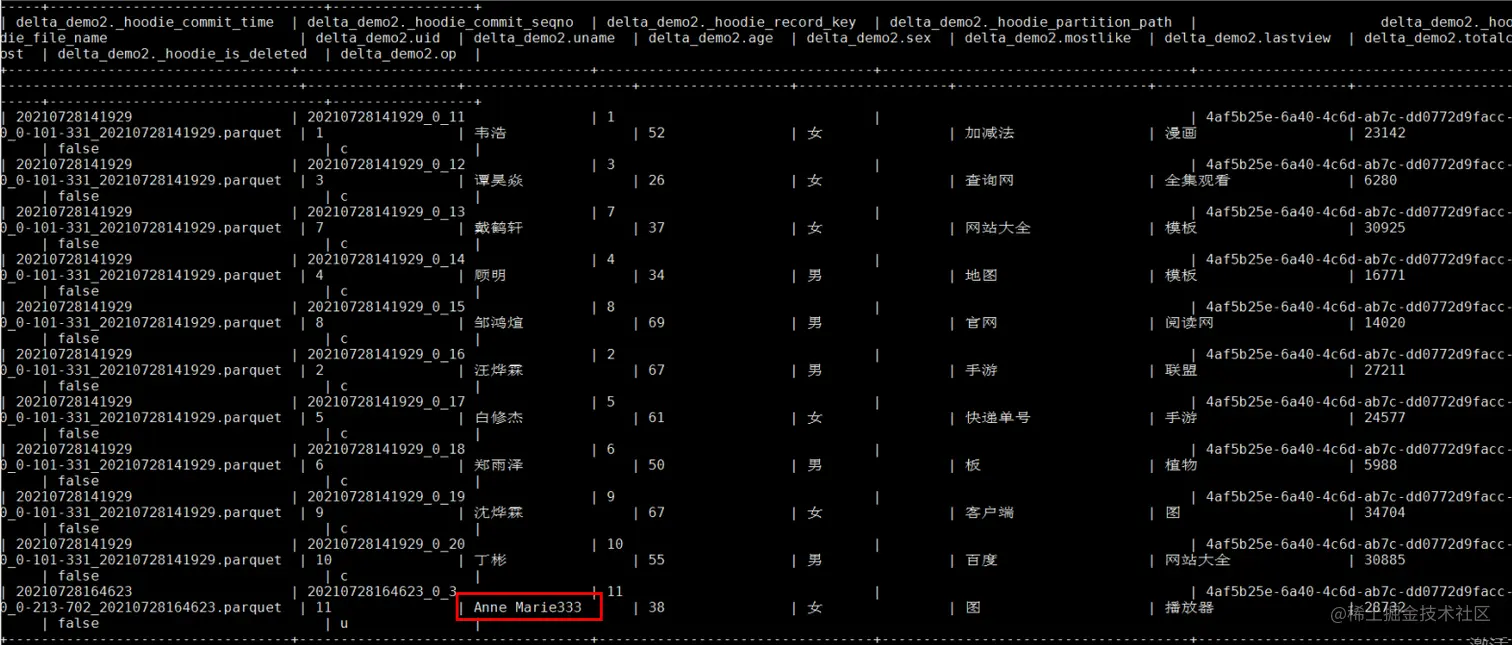Click lastview value 阅读网
This screenshot has height=645, width=1512.
point(1189,323)
